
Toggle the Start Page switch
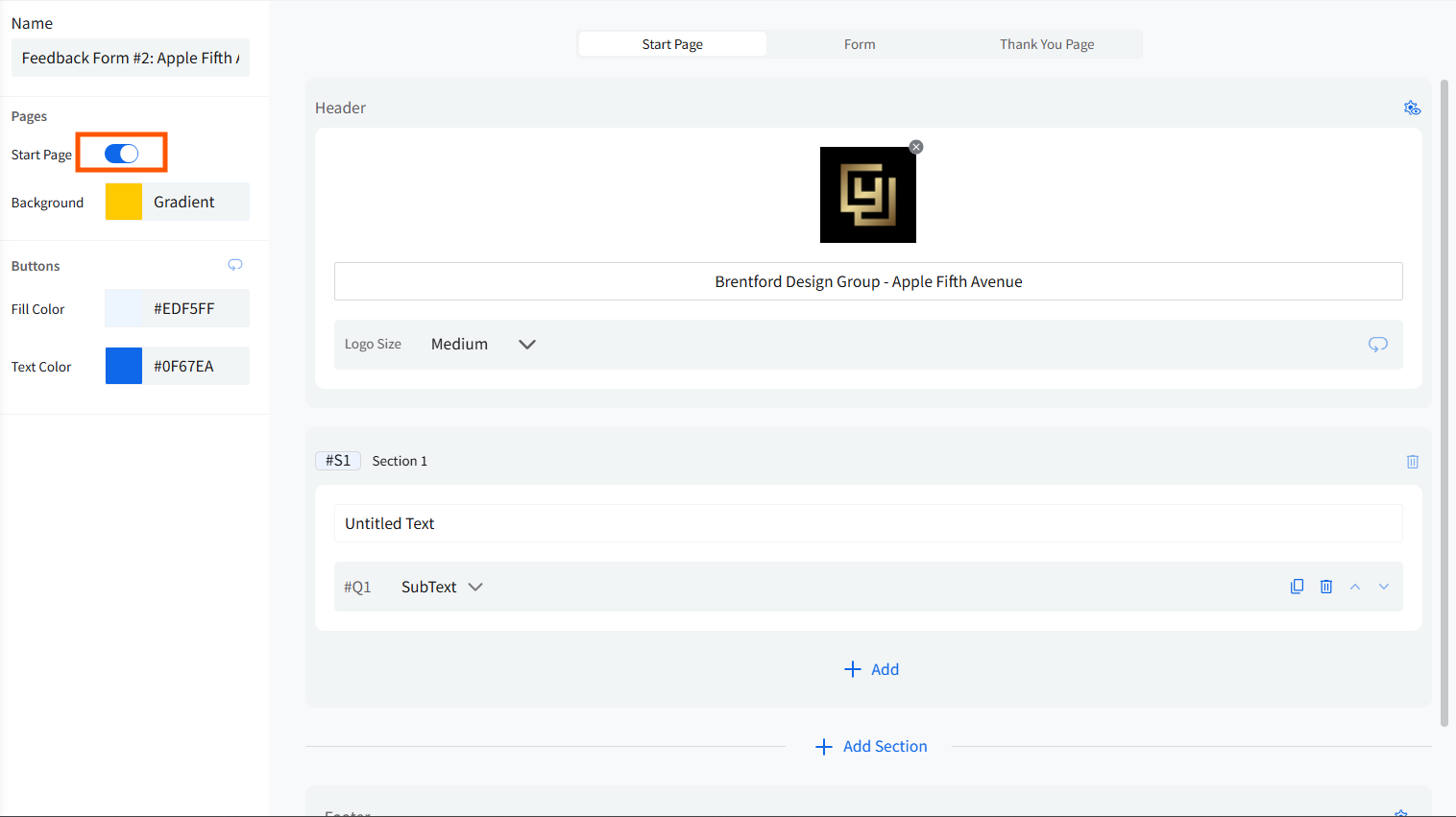[122, 154]
